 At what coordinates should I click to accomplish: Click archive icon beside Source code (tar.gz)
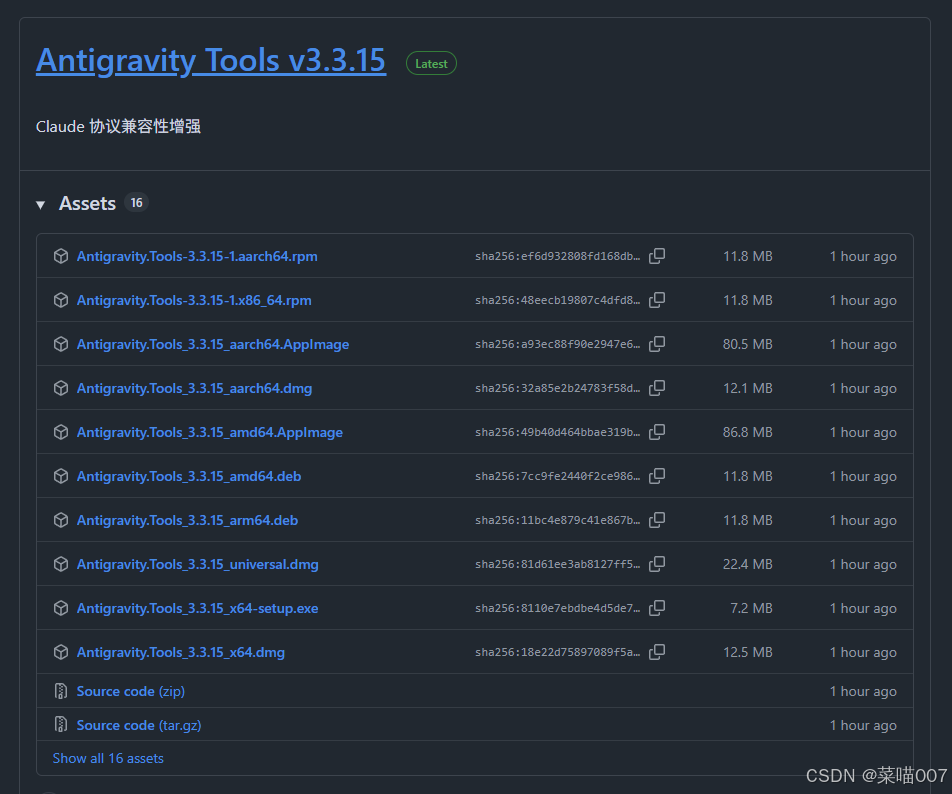61,724
